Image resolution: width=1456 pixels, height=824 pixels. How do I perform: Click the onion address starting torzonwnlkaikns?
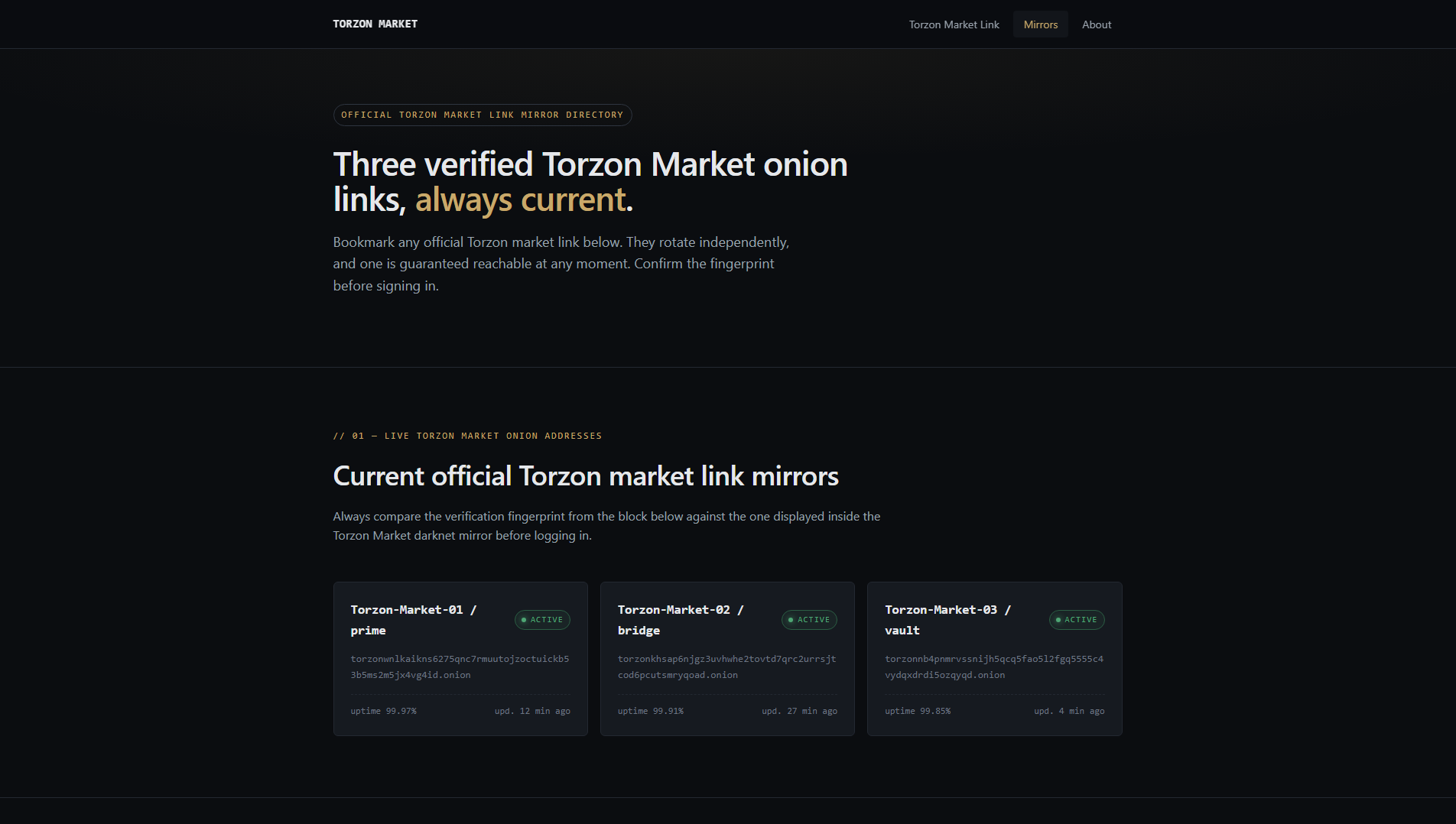(460, 667)
